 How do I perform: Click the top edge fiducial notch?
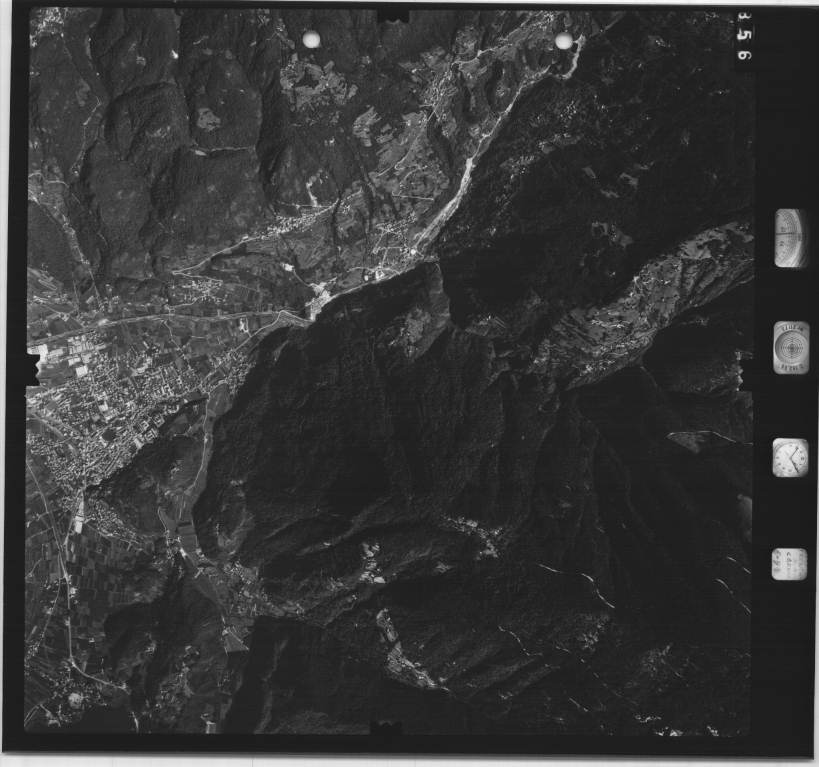pos(391,15)
